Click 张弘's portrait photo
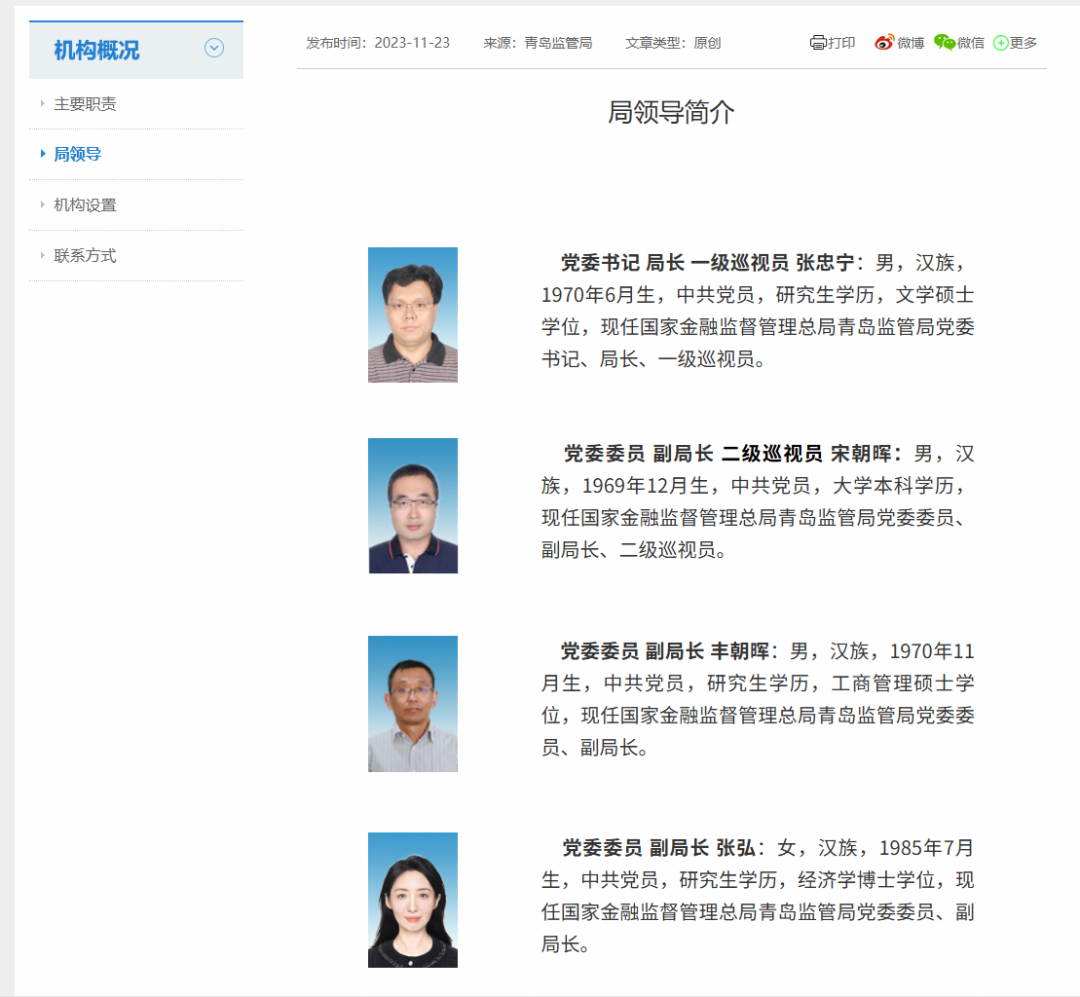This screenshot has width=1080, height=997. (x=413, y=899)
